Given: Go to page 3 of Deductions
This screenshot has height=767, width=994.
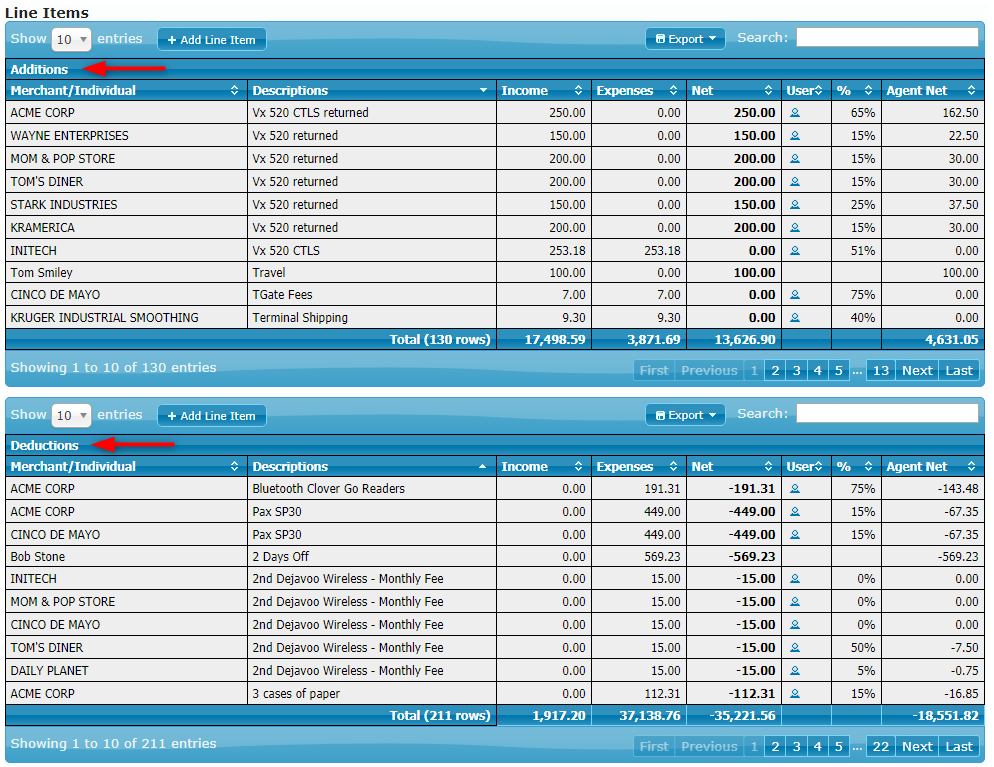Looking at the screenshot, I should click(797, 747).
